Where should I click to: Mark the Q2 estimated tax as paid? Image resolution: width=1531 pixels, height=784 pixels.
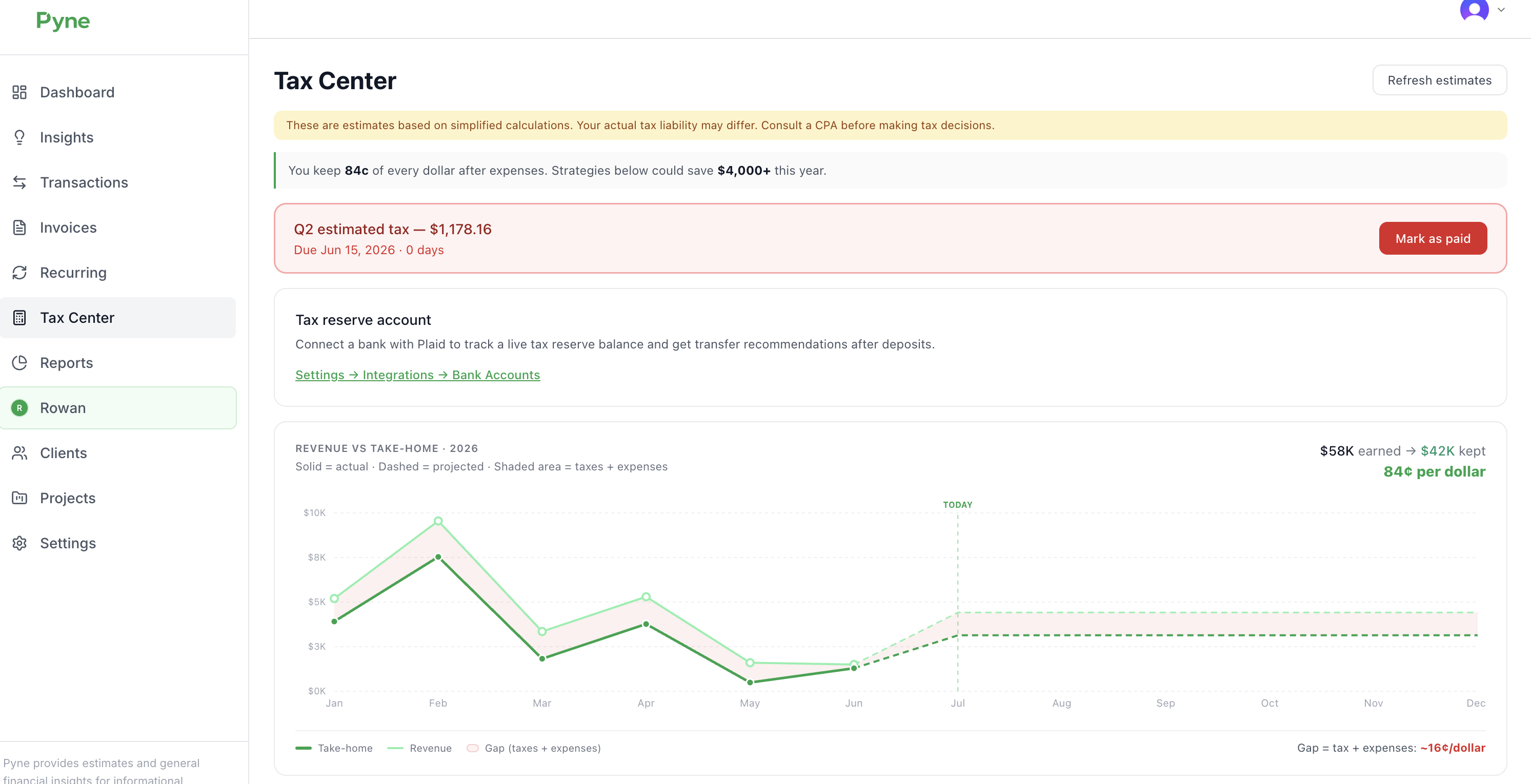click(1433, 239)
